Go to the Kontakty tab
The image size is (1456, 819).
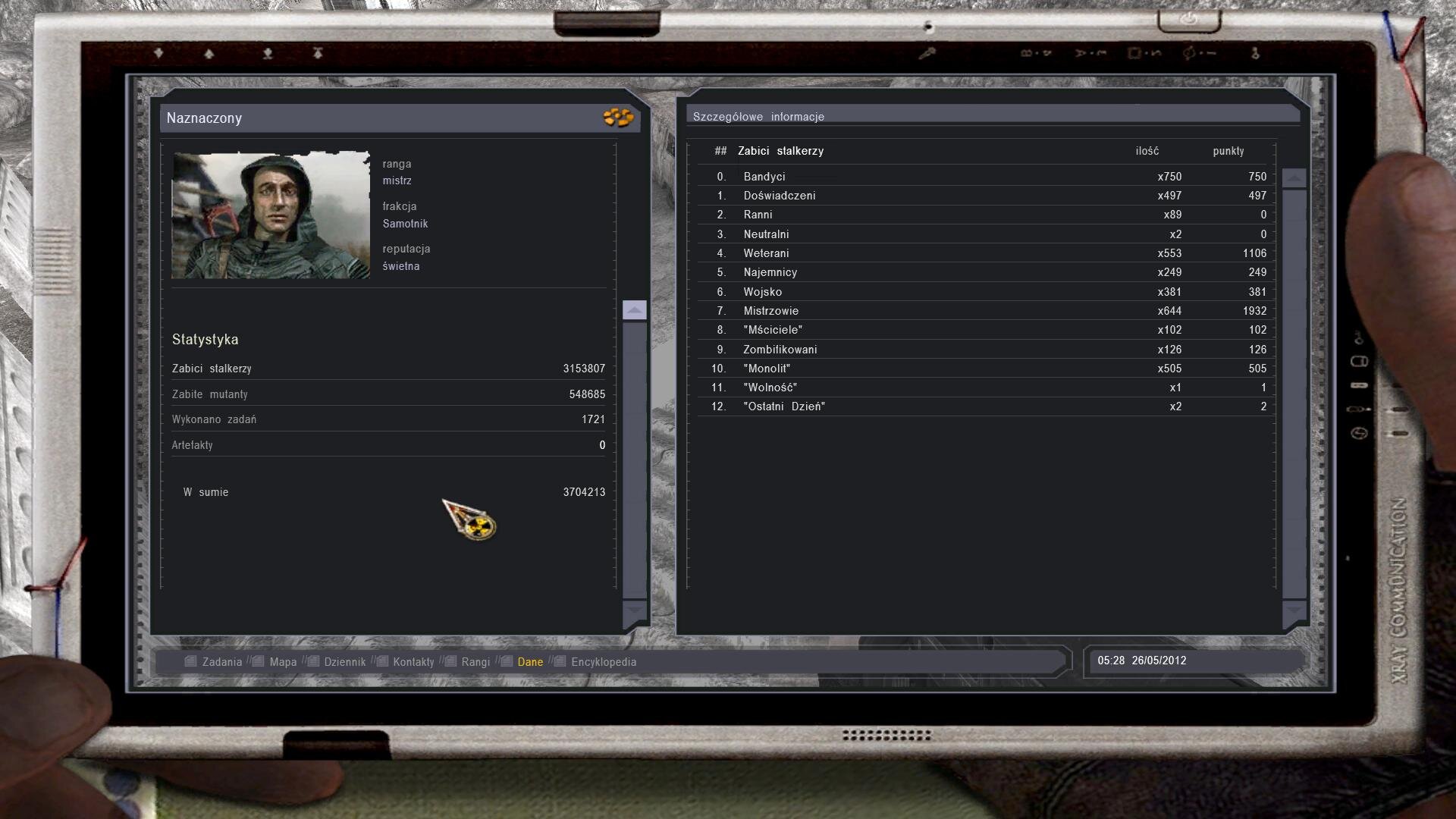pyautogui.click(x=413, y=662)
